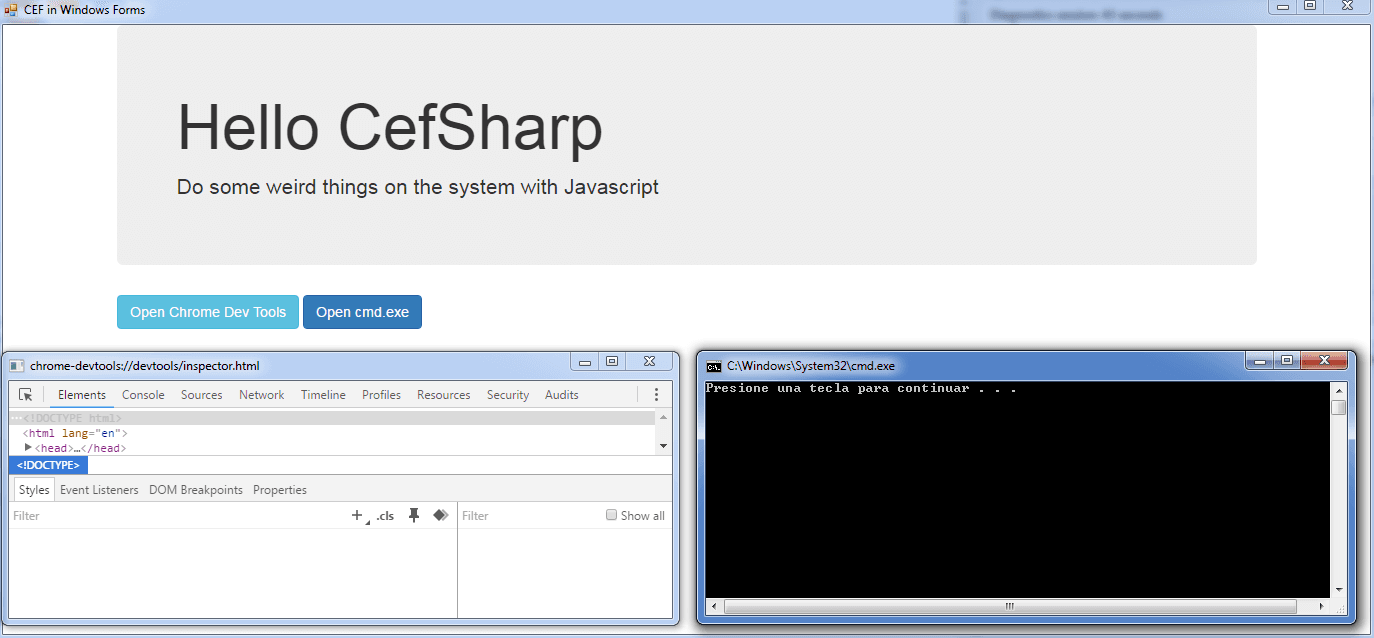
Task: Enable the Show all checkbox
Action: click(611, 515)
